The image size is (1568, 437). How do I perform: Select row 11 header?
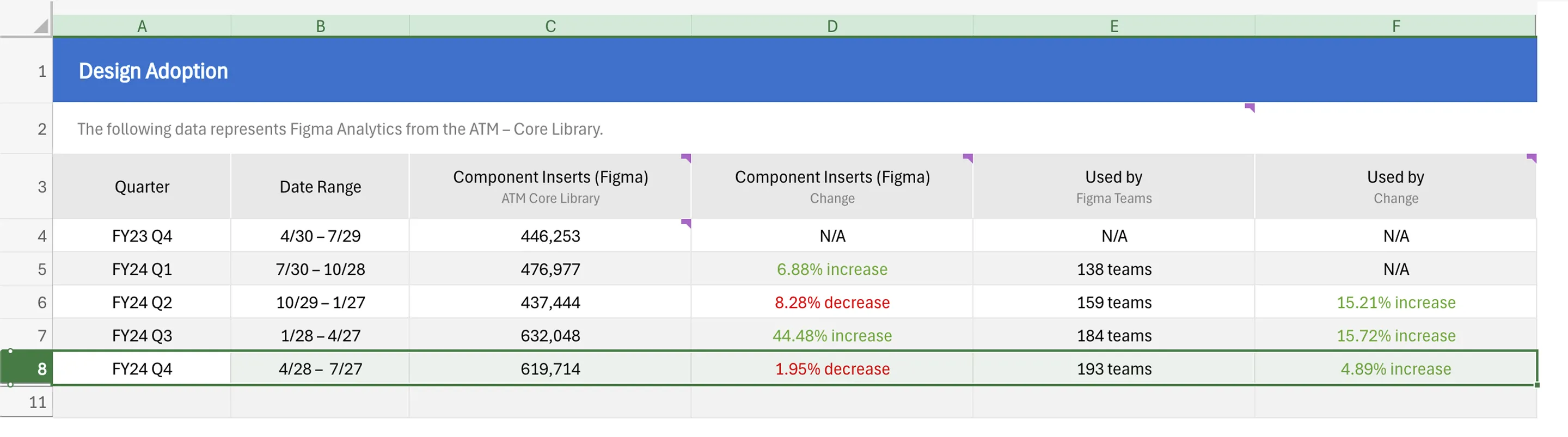(x=27, y=402)
